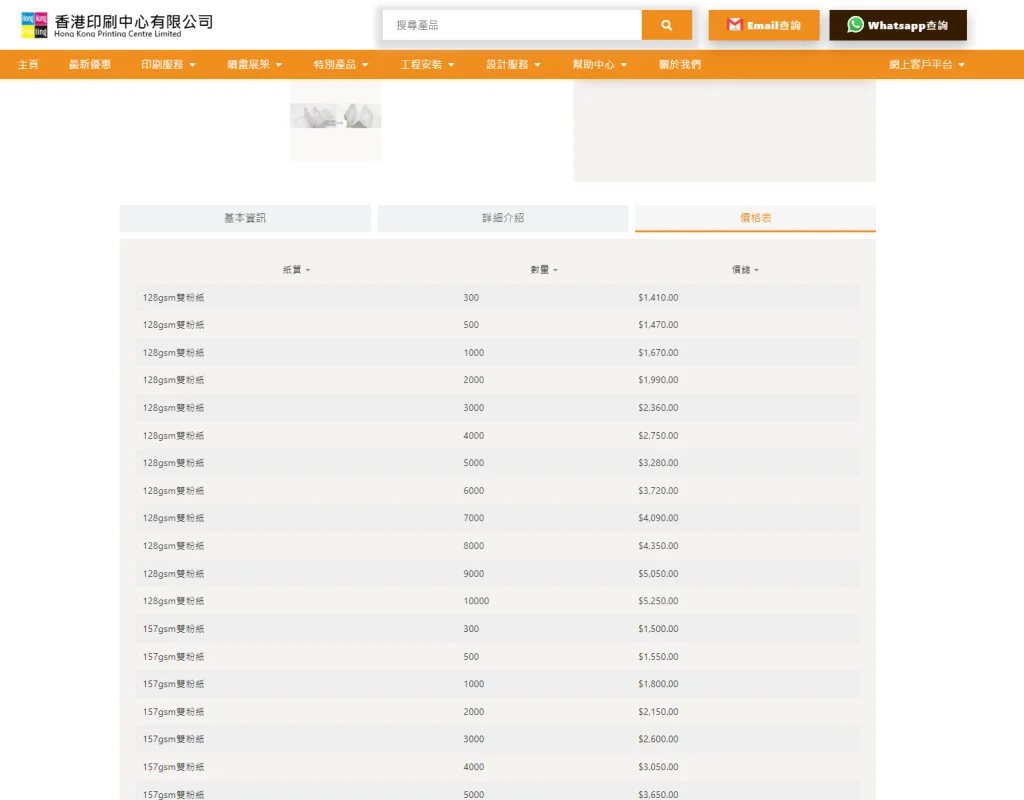Open the 設計服務 menu via its dropdown arrow
Screen dimensions: 1024x800
click(537, 63)
